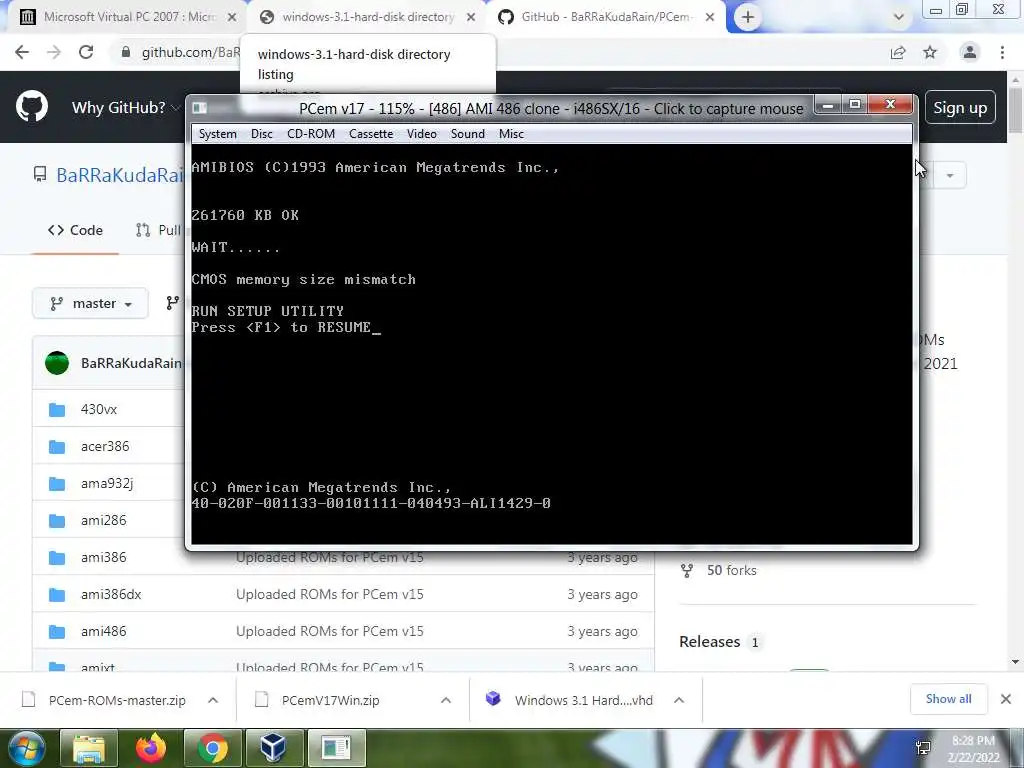Open Windows Explorer from taskbar

click(x=89, y=748)
